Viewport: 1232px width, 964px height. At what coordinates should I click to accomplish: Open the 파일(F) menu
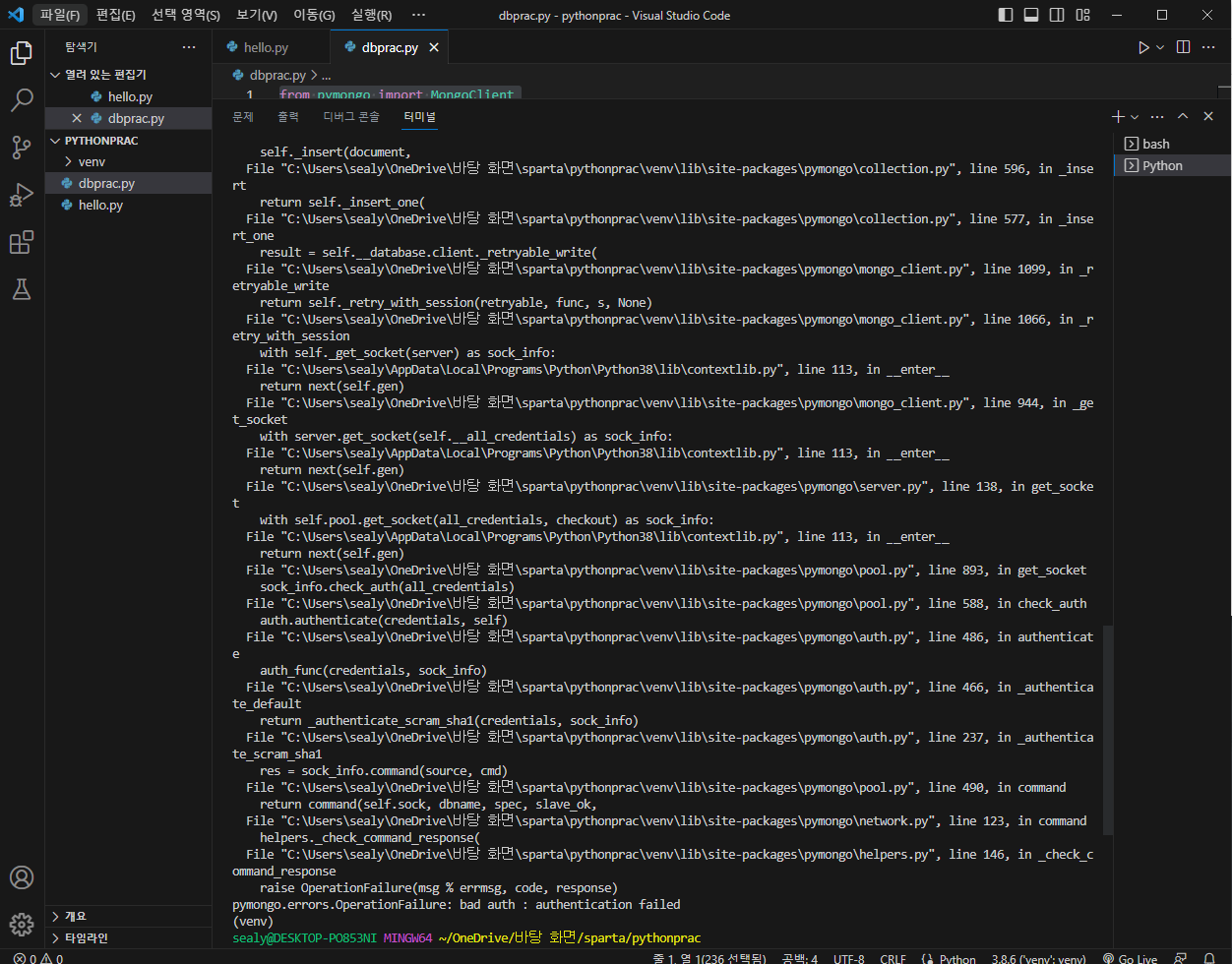60,15
